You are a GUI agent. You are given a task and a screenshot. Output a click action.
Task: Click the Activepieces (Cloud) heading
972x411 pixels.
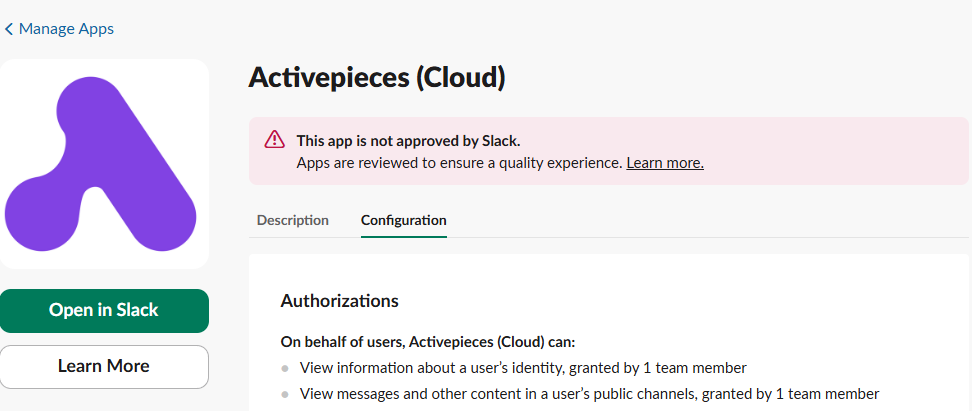click(x=377, y=79)
